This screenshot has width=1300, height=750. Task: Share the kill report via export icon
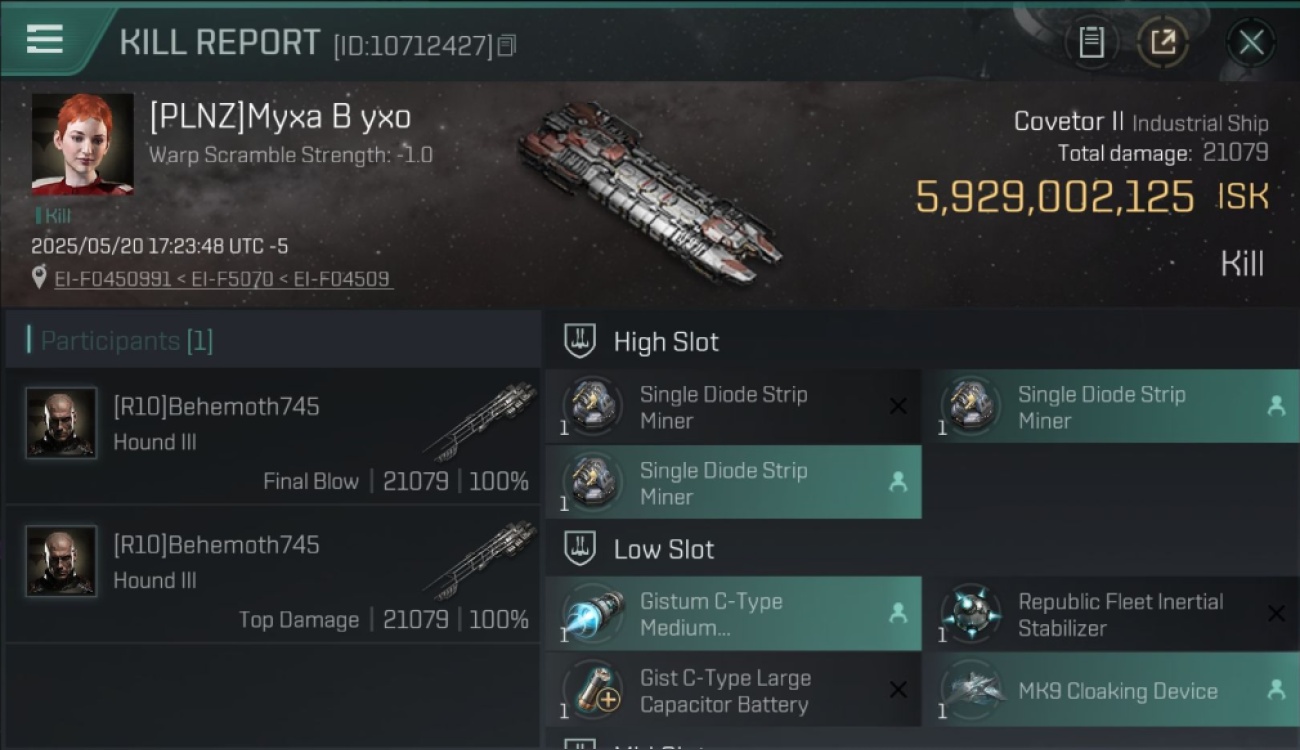coord(1162,43)
